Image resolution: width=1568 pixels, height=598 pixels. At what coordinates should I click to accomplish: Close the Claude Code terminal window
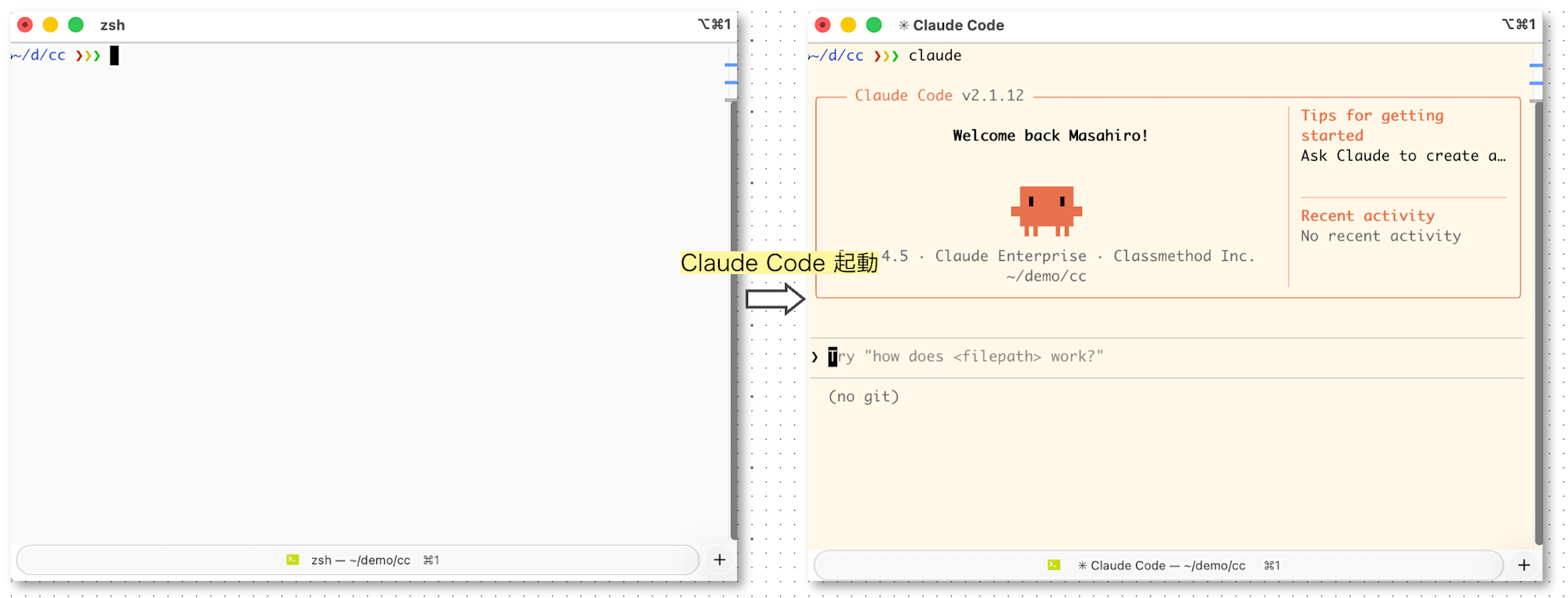point(822,25)
